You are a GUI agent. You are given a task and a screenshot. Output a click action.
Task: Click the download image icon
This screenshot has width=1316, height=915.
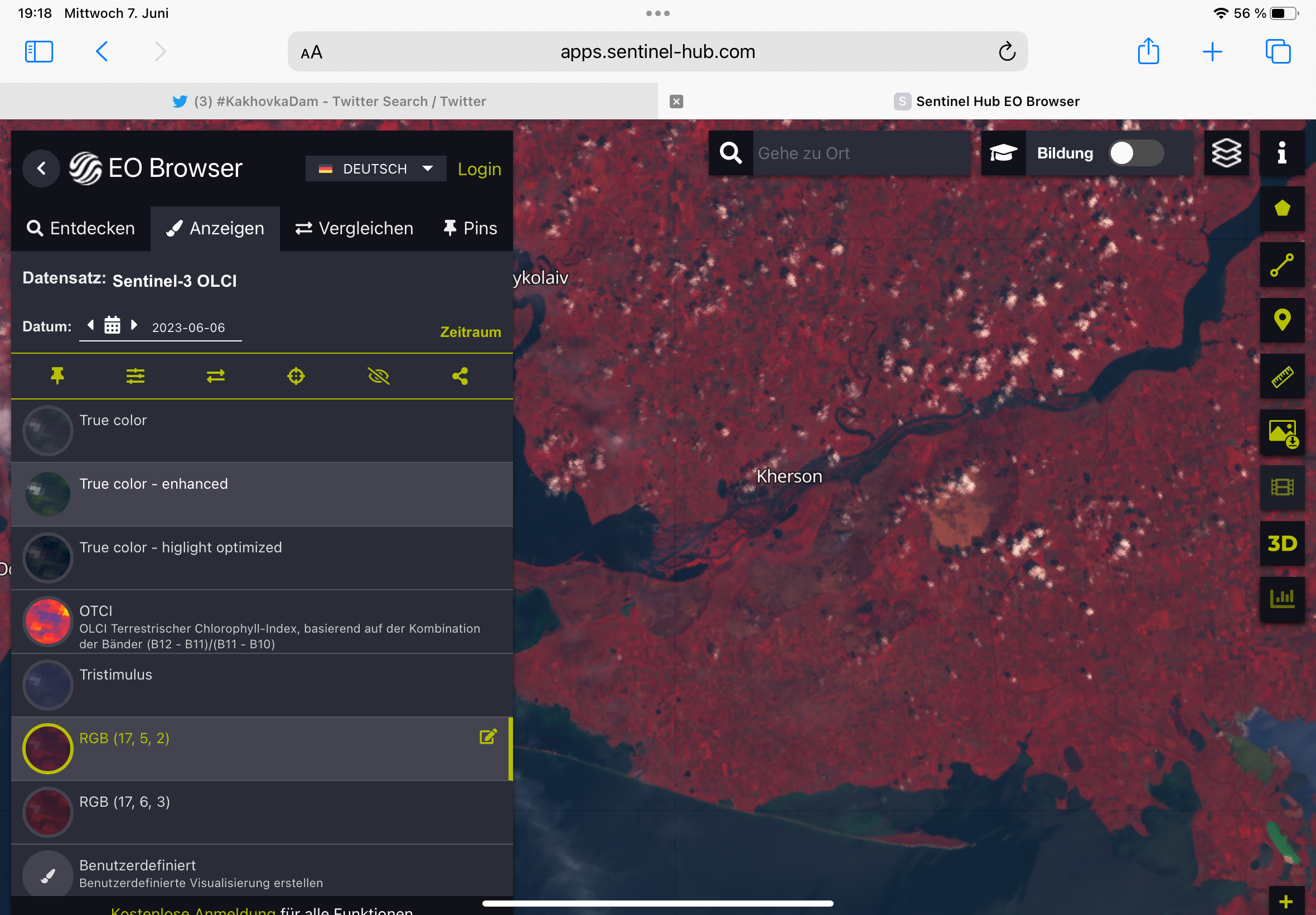(x=1281, y=432)
